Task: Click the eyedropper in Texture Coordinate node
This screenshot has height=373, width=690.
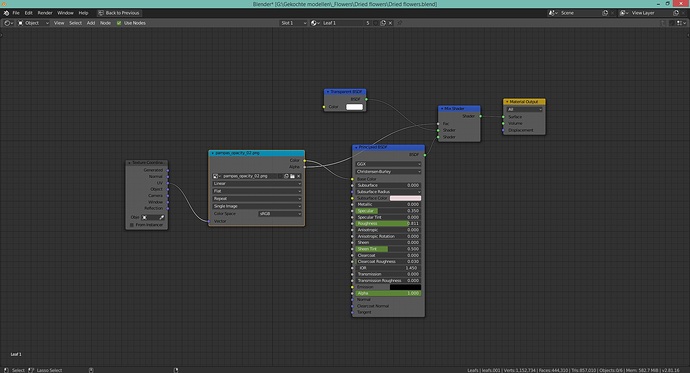Action: click(x=161, y=217)
